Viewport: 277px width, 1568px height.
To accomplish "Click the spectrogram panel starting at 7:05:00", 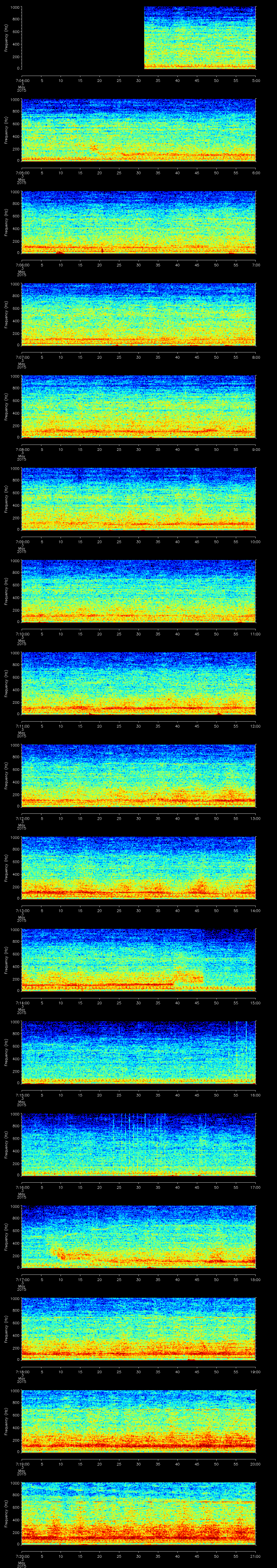I will click(x=139, y=130).
